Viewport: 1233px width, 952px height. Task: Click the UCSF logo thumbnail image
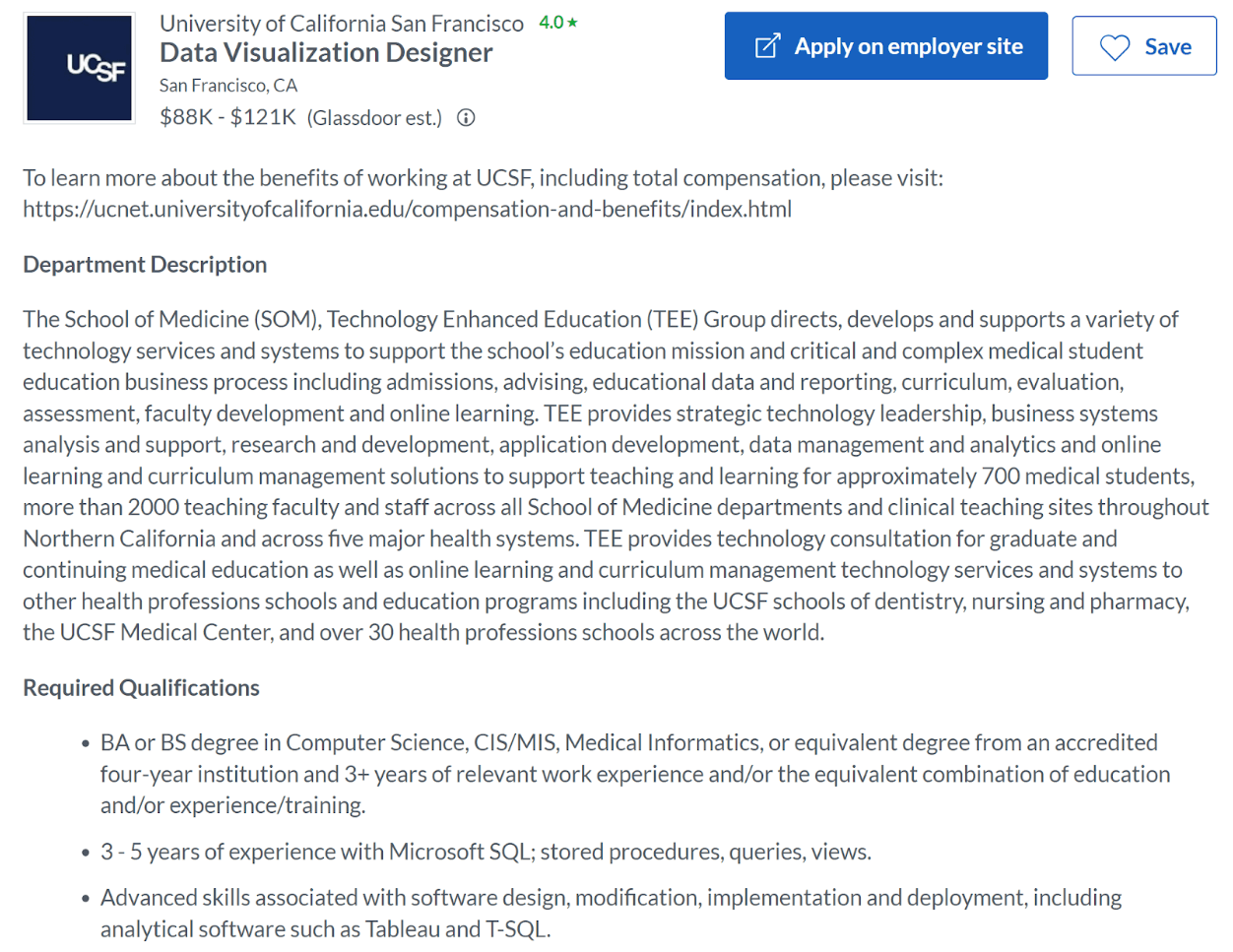pos(79,67)
